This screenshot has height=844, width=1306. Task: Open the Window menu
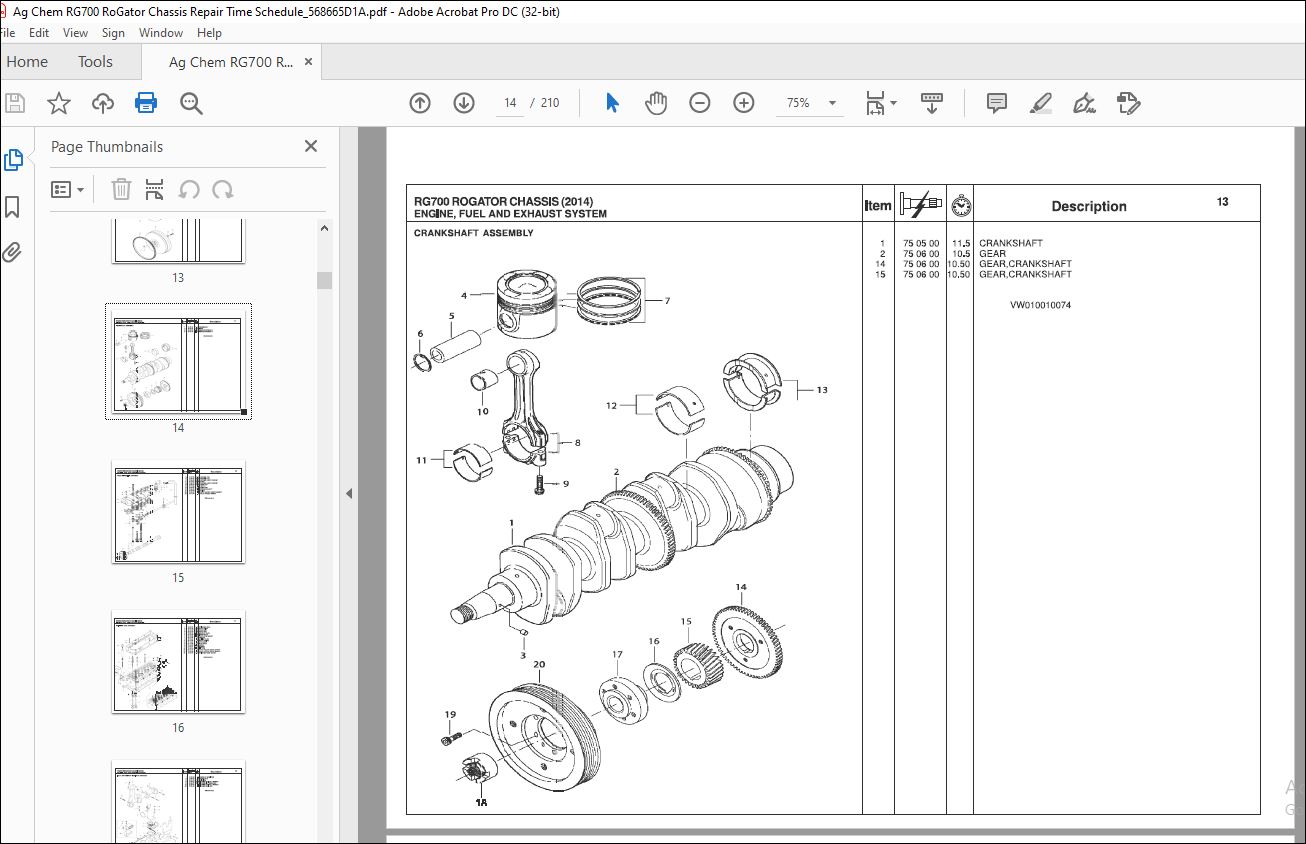pyautogui.click(x=160, y=33)
